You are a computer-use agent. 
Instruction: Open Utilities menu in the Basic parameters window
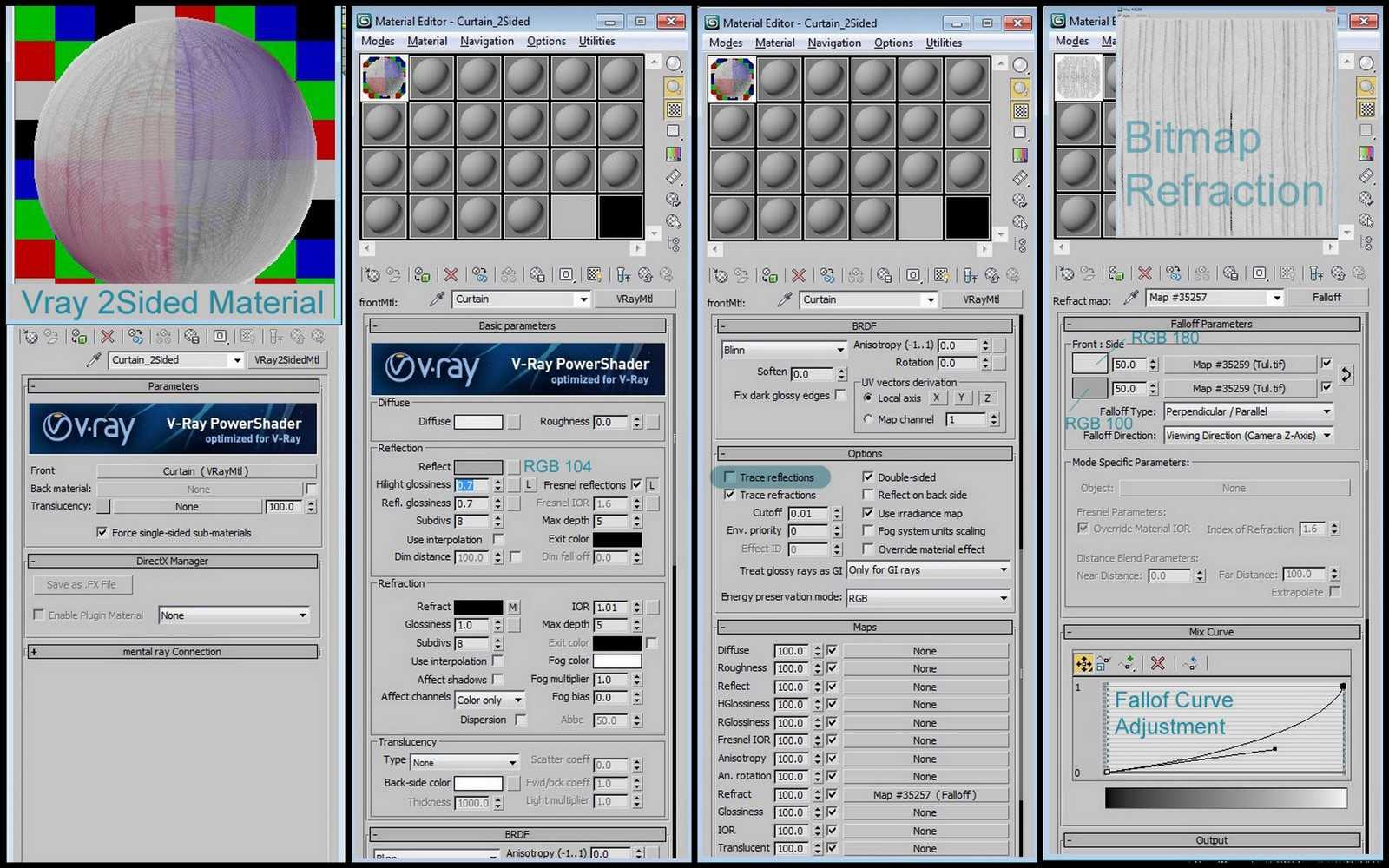[596, 41]
